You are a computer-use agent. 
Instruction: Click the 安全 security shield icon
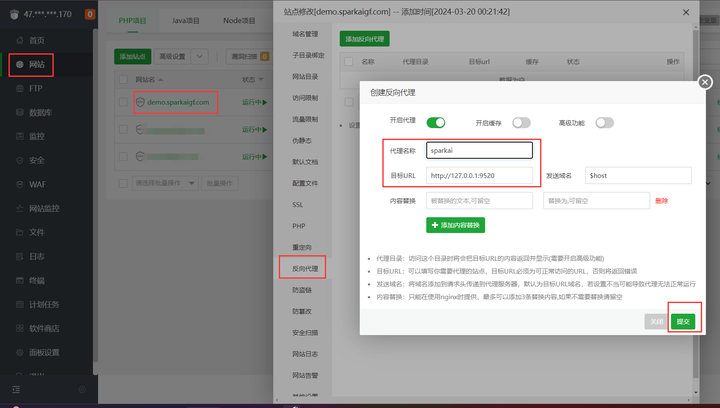[18, 160]
